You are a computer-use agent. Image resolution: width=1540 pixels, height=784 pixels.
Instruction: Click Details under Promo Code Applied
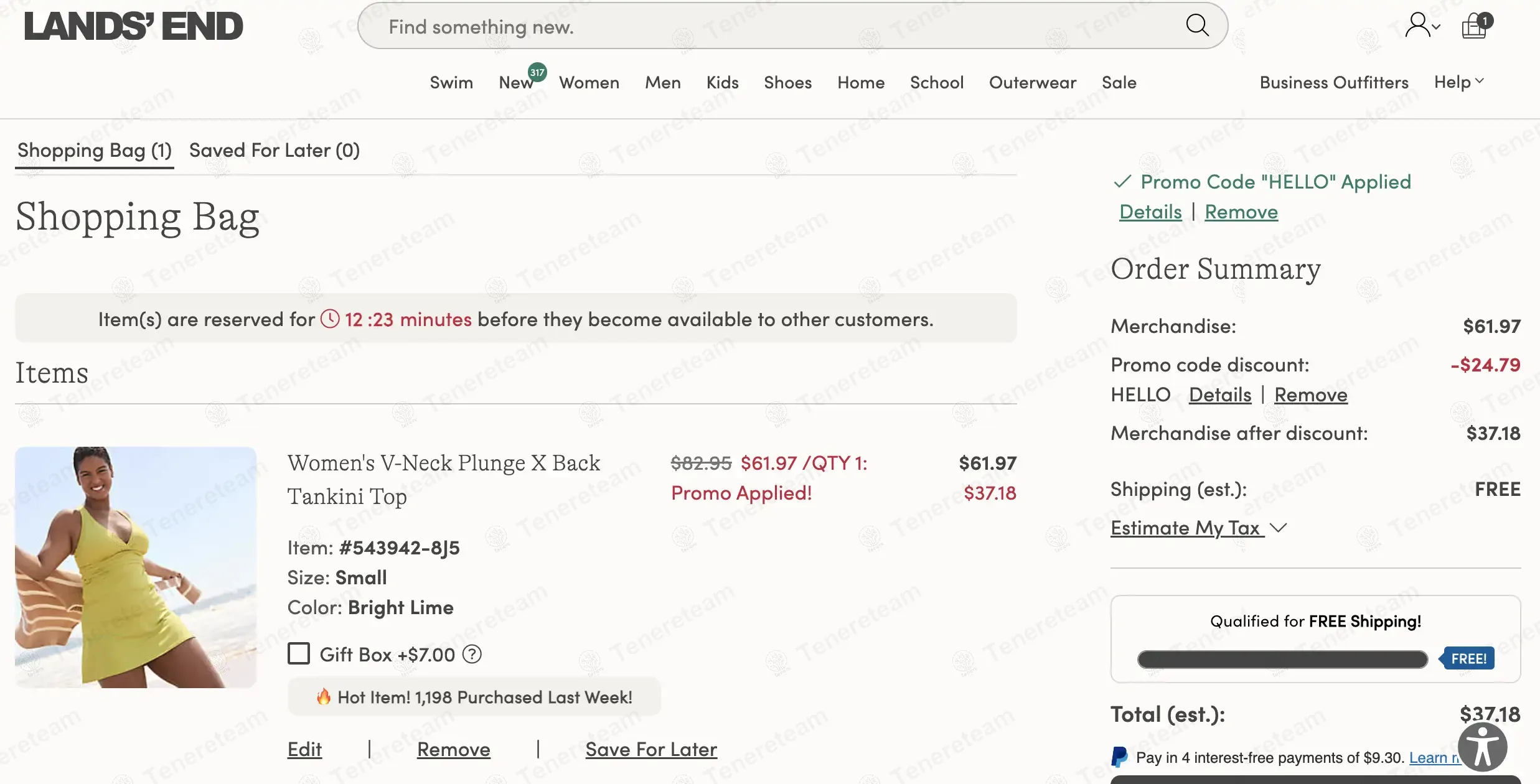[1150, 212]
